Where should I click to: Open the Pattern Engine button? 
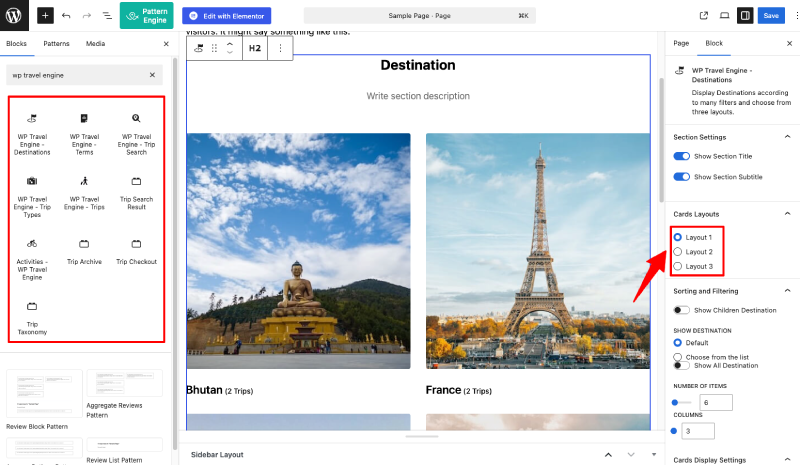point(146,15)
